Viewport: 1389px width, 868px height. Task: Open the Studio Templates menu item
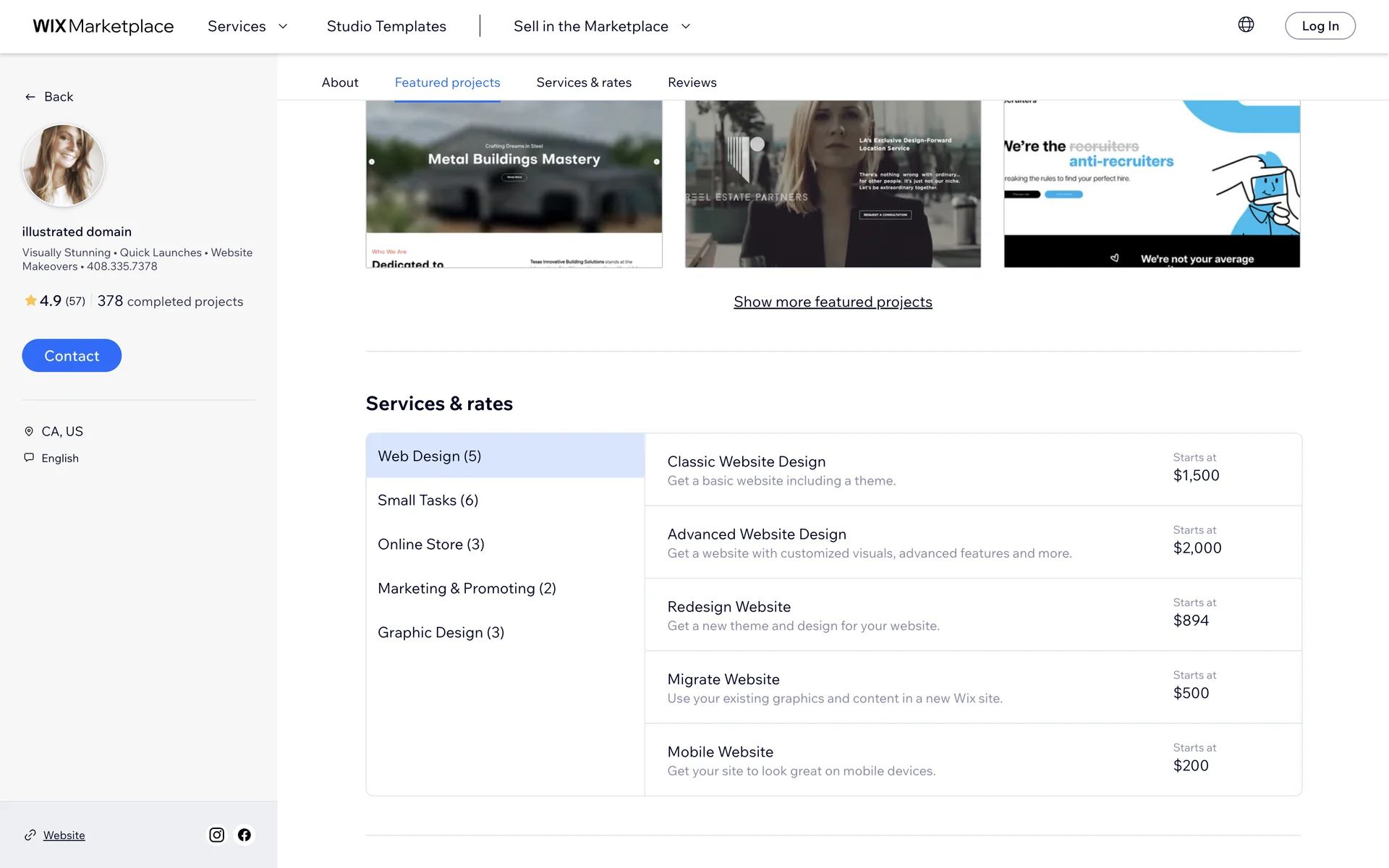(386, 26)
